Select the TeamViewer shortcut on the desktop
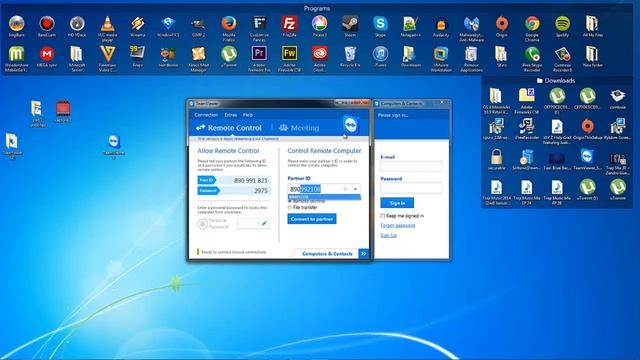Image resolution: width=640 pixels, height=360 pixels. coord(114,147)
